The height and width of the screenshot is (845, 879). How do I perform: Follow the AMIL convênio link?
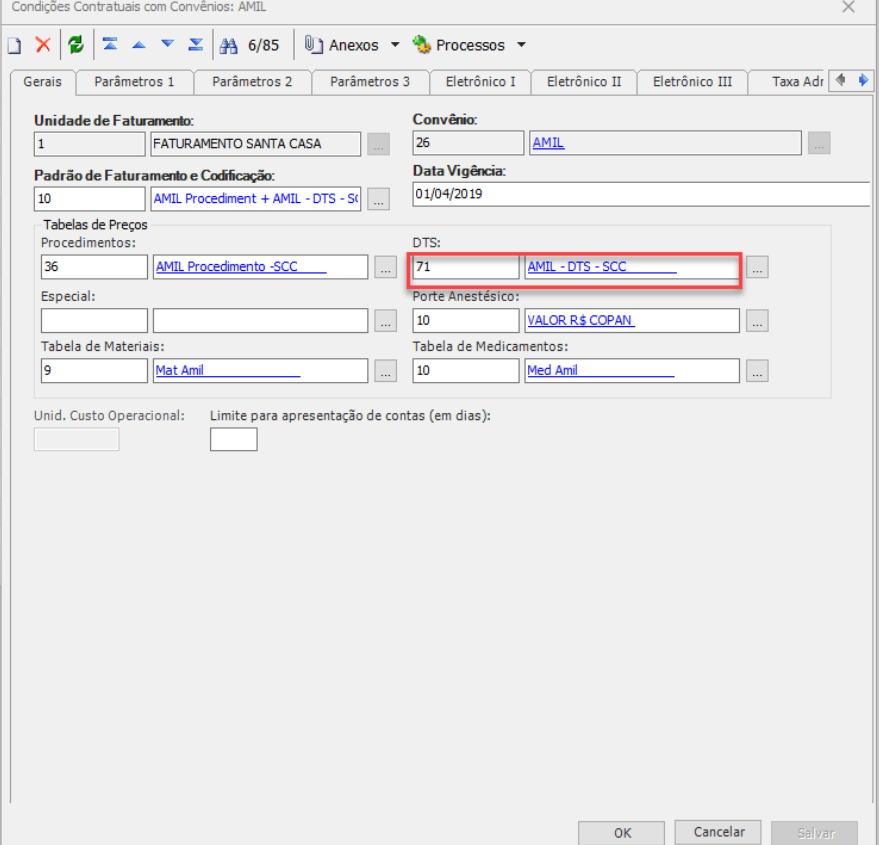click(548, 143)
